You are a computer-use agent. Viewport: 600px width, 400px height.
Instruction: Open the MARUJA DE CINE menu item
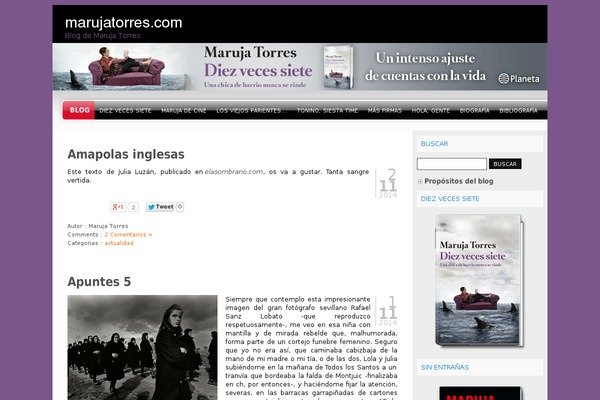pyautogui.click(x=184, y=111)
